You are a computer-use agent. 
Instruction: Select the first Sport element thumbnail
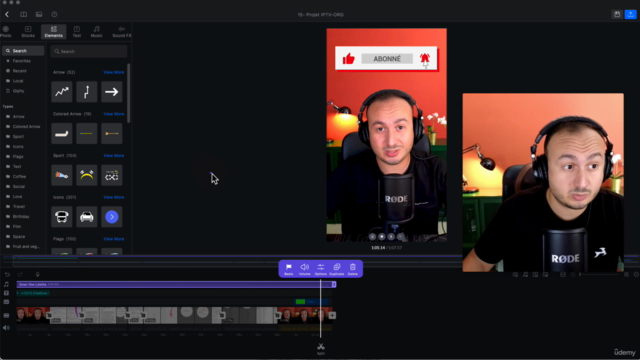[62, 175]
